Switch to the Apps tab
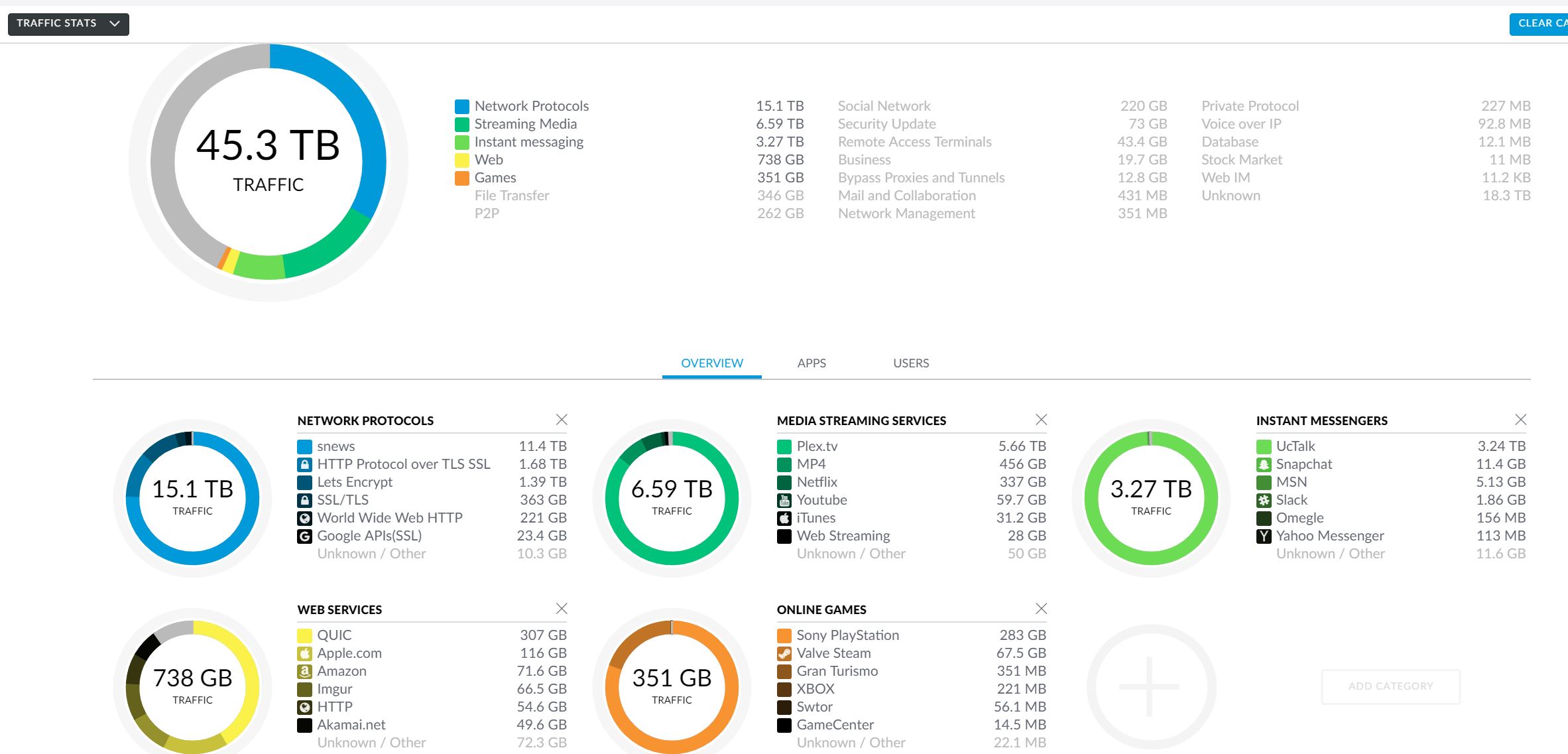The width and height of the screenshot is (1568, 754). click(x=812, y=363)
